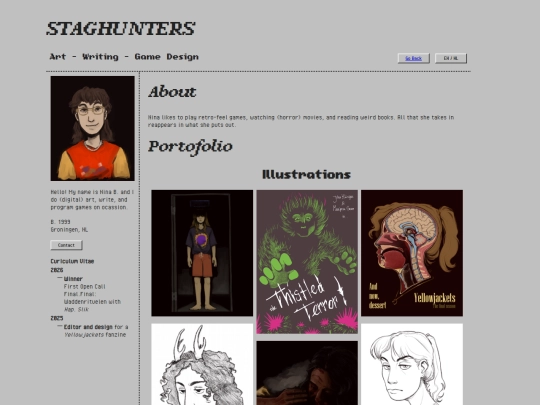Click the 'Nina likes to play retro-feel games' paragraph
Viewport: 540px width, 405px height.
click(x=301, y=121)
